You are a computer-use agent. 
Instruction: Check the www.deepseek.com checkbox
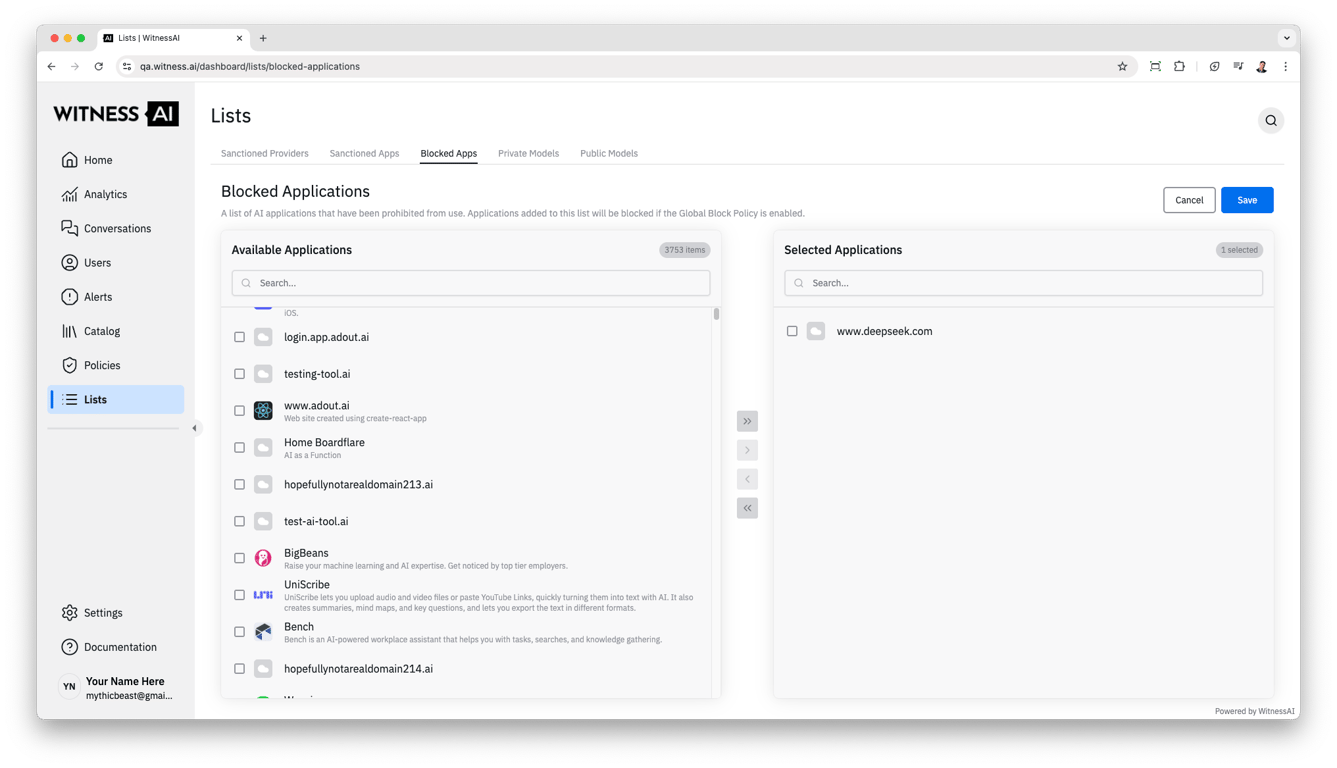(x=792, y=331)
